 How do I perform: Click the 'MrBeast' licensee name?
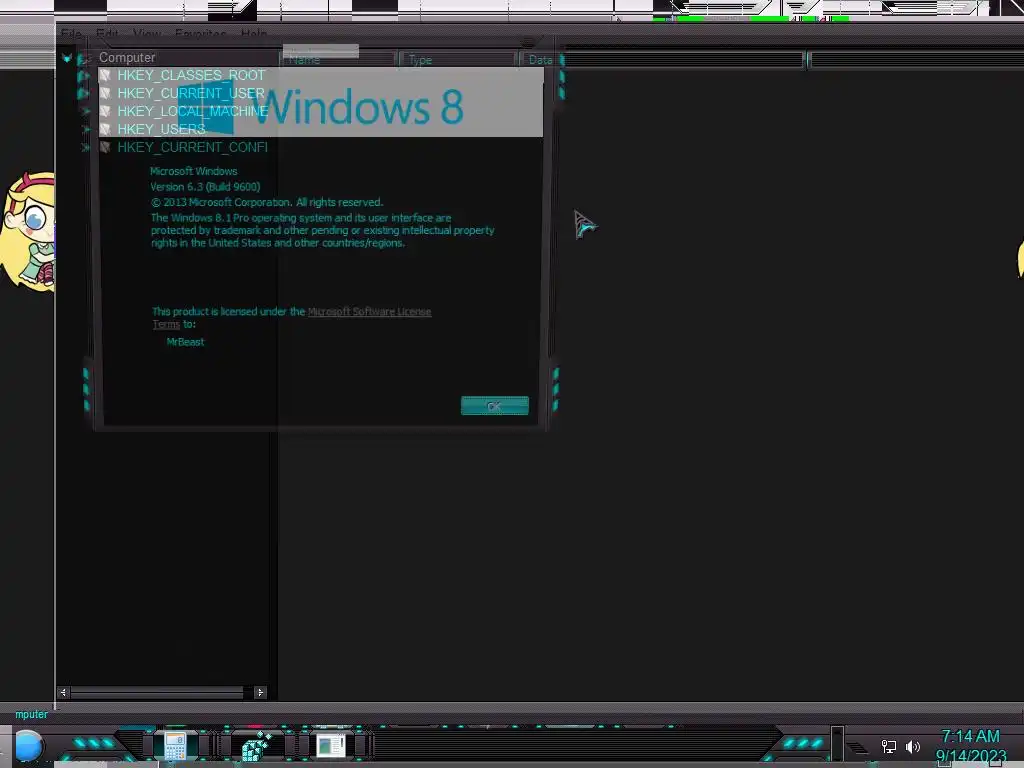185,342
